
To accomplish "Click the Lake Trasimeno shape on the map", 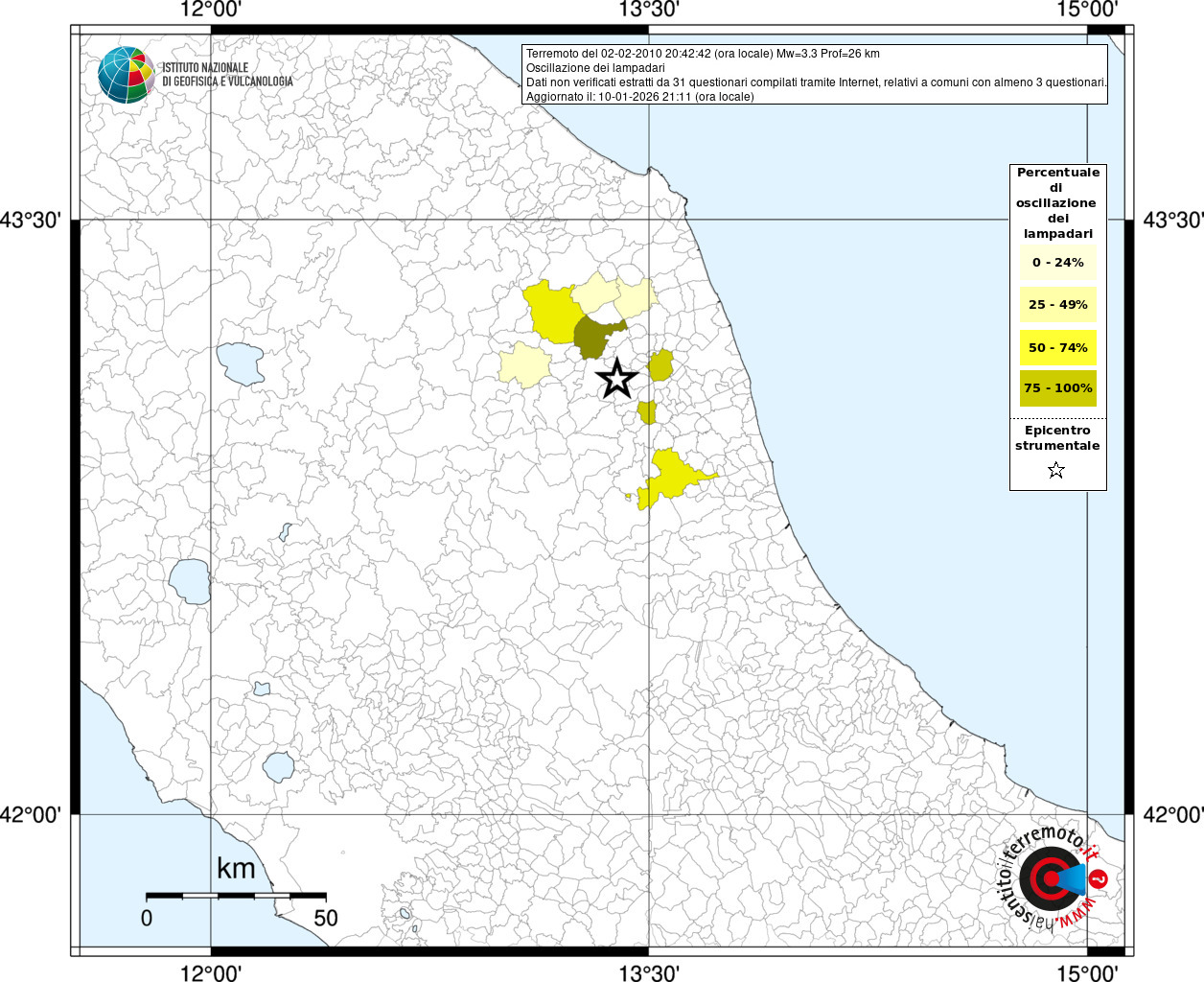I will [x=240, y=363].
